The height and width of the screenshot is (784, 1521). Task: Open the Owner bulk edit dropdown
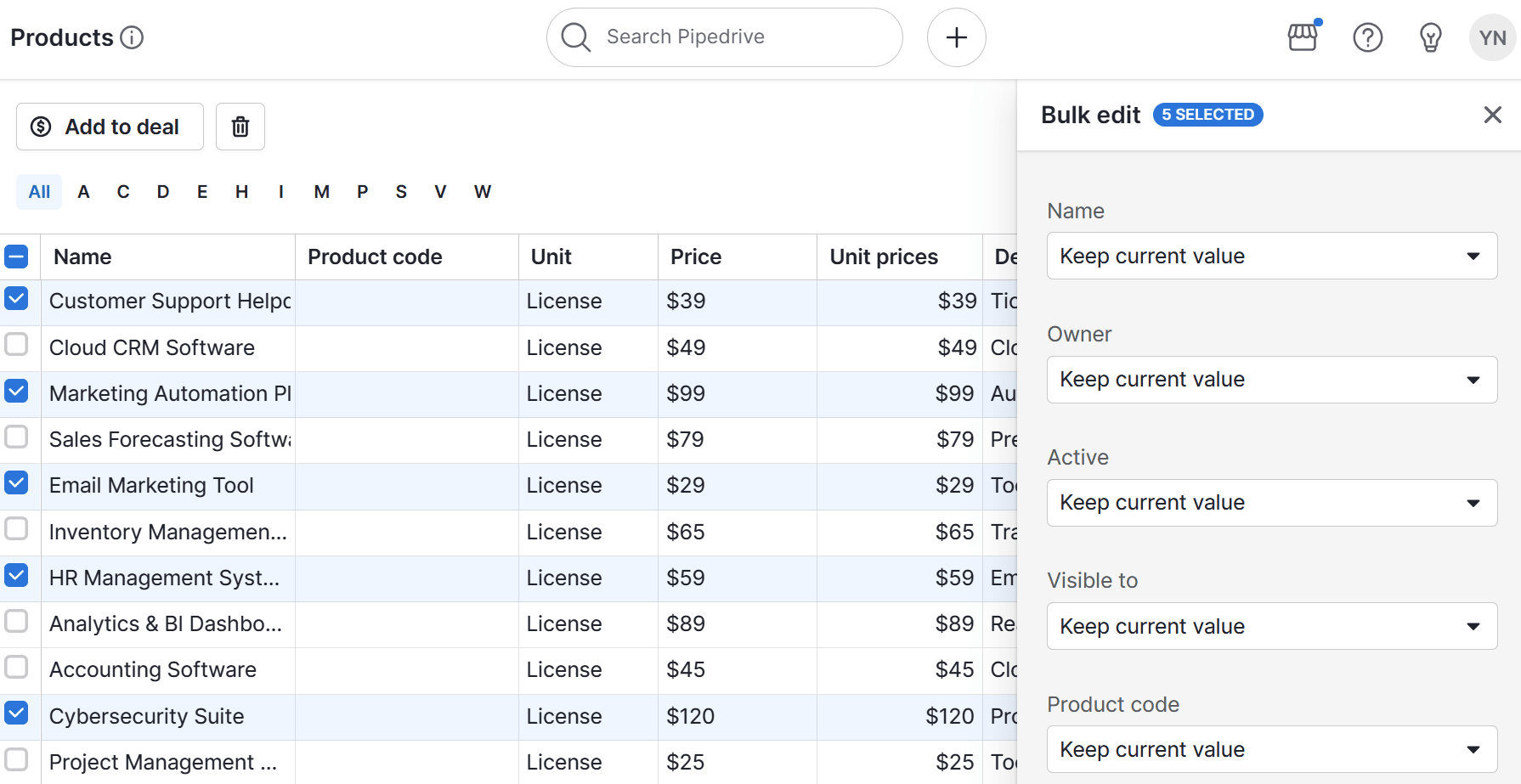(1272, 380)
